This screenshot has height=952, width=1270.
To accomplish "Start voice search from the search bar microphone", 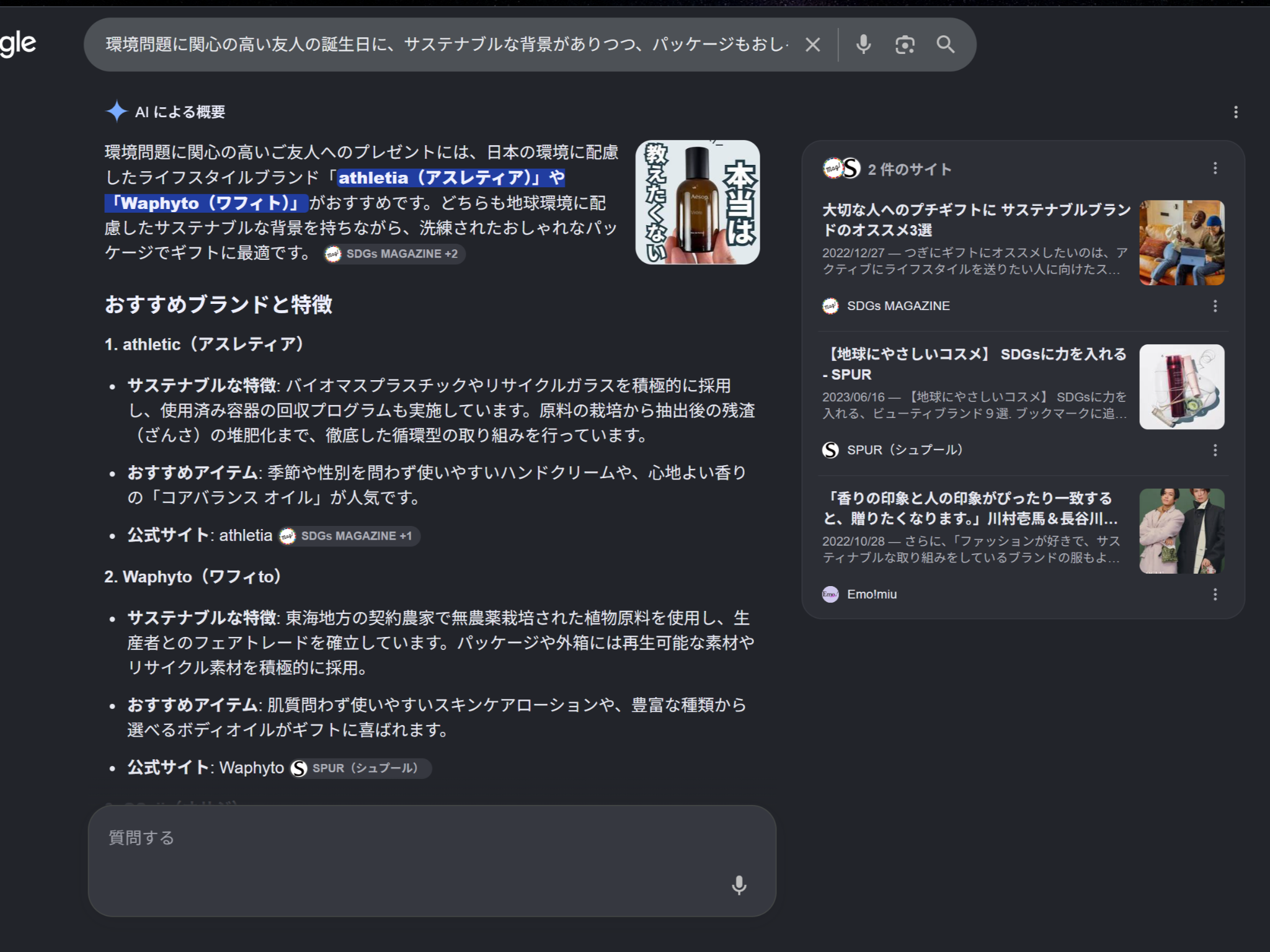I will [863, 45].
